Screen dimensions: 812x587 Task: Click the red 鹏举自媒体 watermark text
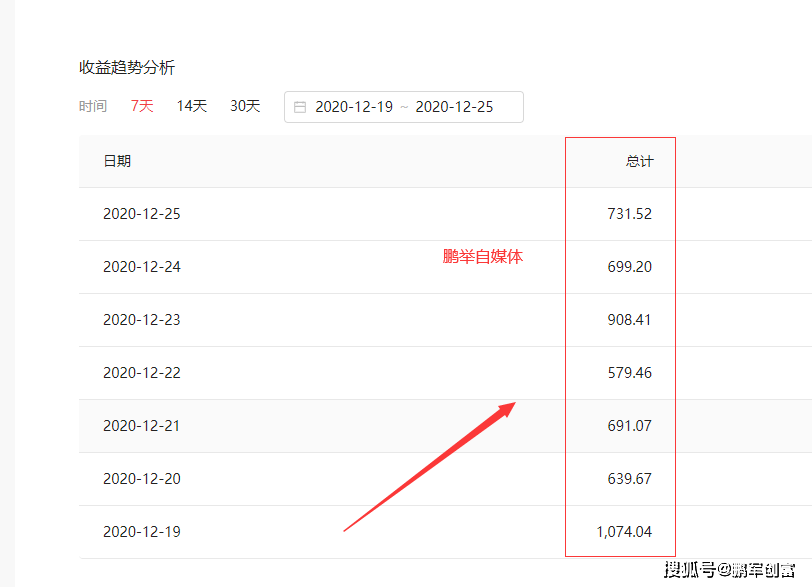click(483, 257)
